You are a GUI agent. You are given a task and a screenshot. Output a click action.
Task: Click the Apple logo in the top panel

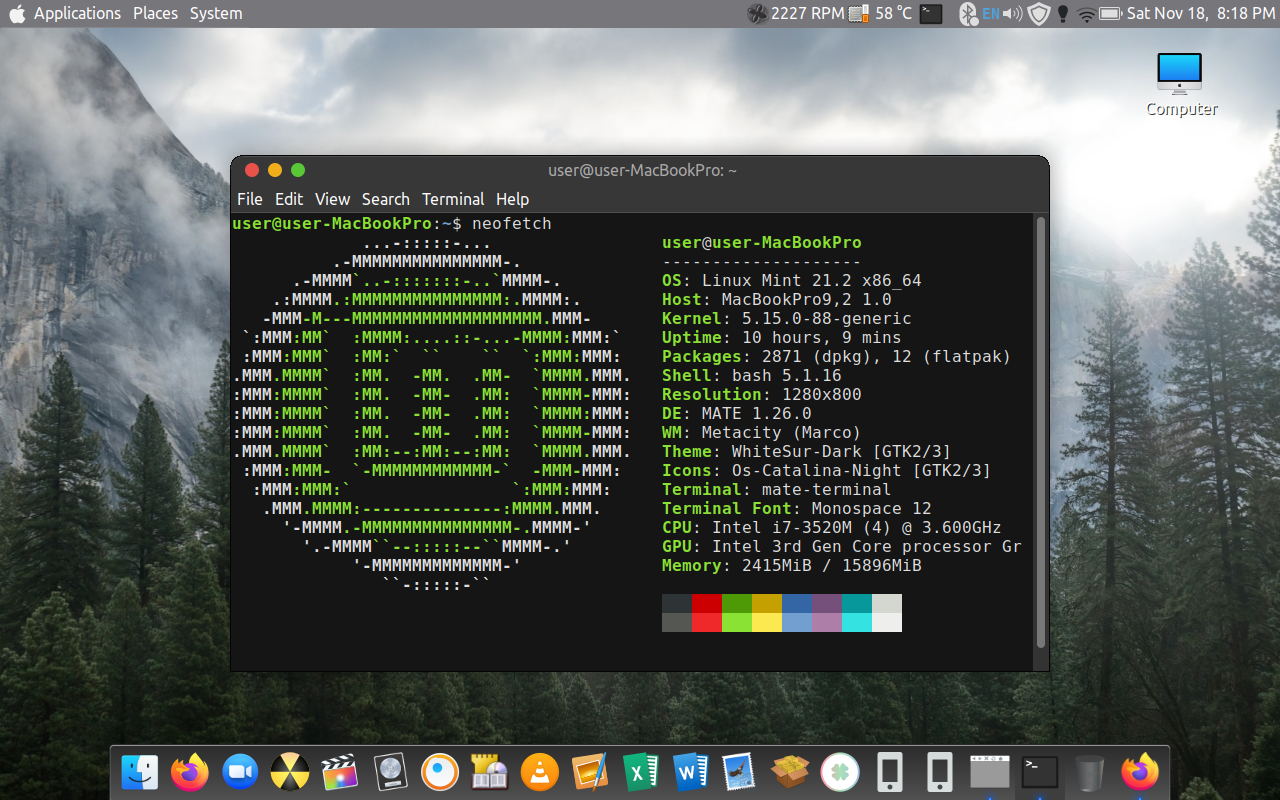tap(17, 13)
